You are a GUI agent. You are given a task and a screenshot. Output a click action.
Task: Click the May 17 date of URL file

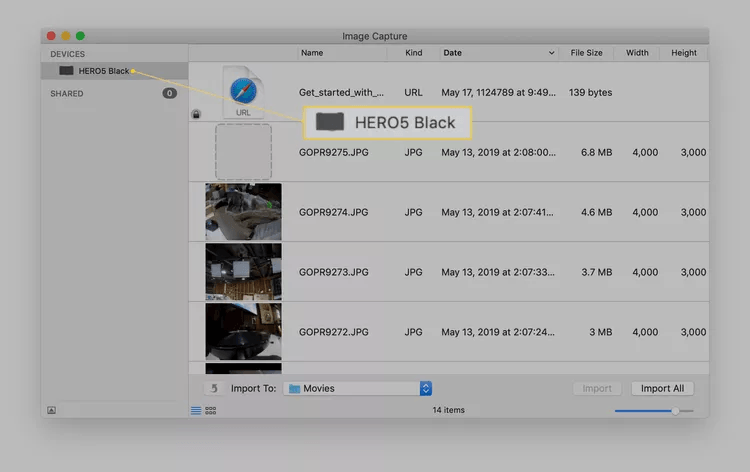click(x=498, y=92)
